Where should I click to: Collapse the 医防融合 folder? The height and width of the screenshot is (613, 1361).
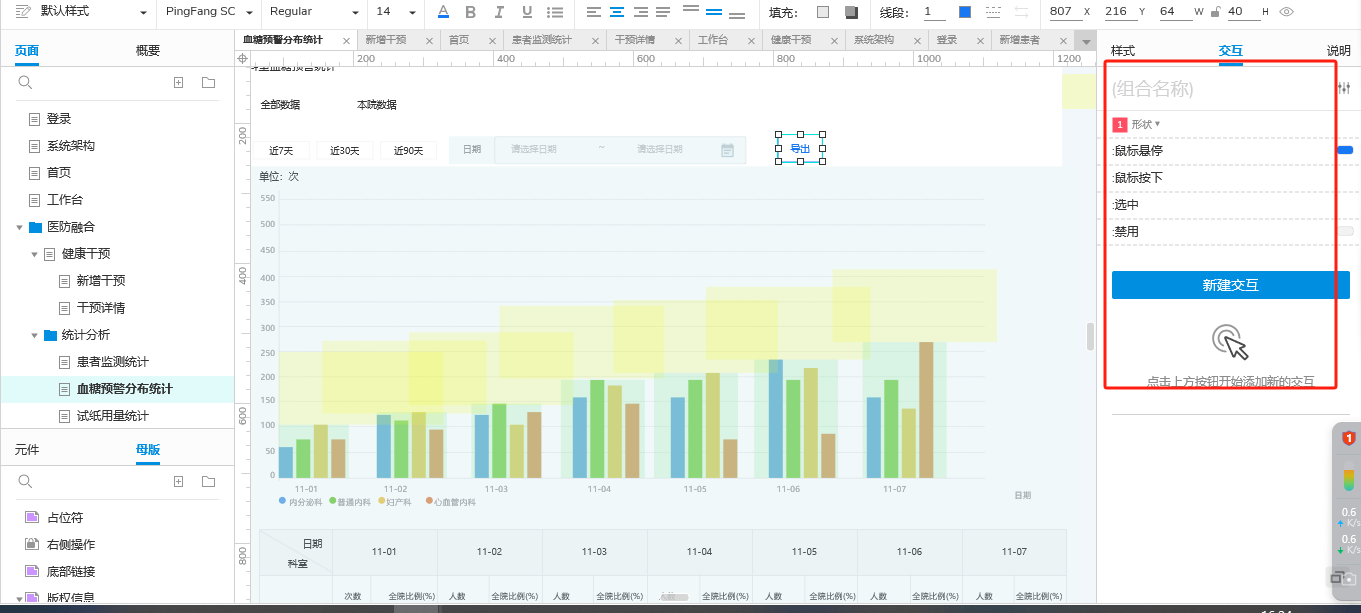[19, 227]
